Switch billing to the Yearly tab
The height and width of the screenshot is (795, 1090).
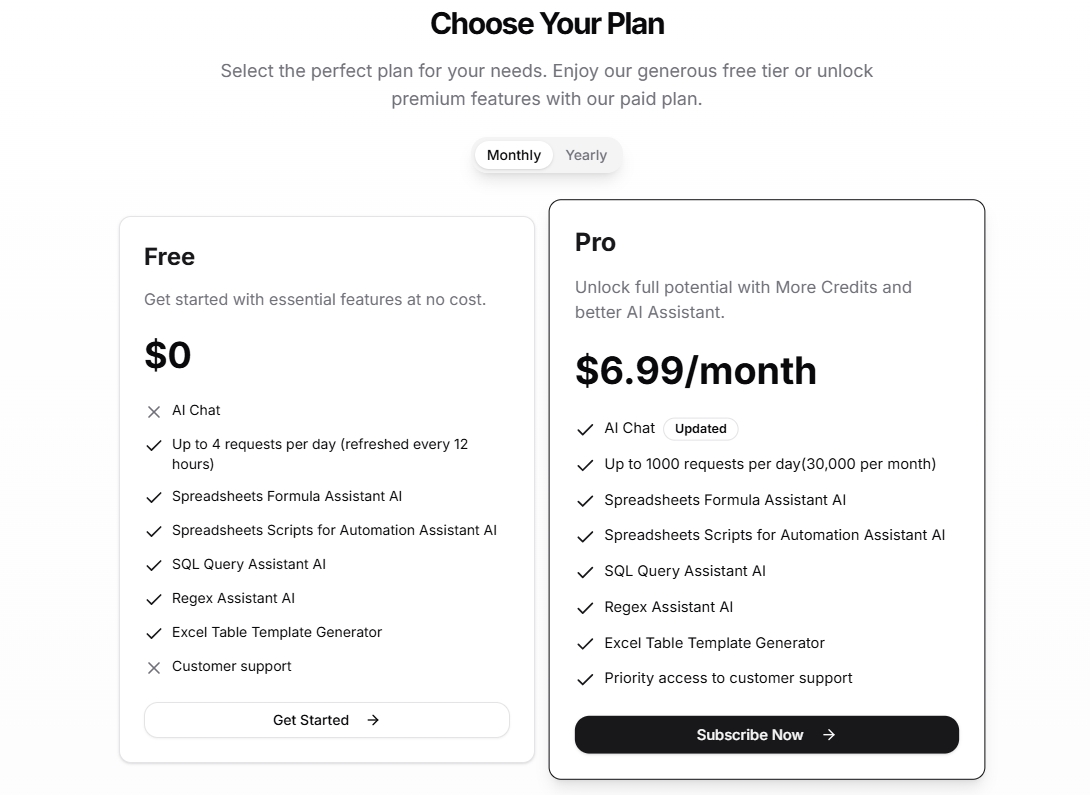585,155
